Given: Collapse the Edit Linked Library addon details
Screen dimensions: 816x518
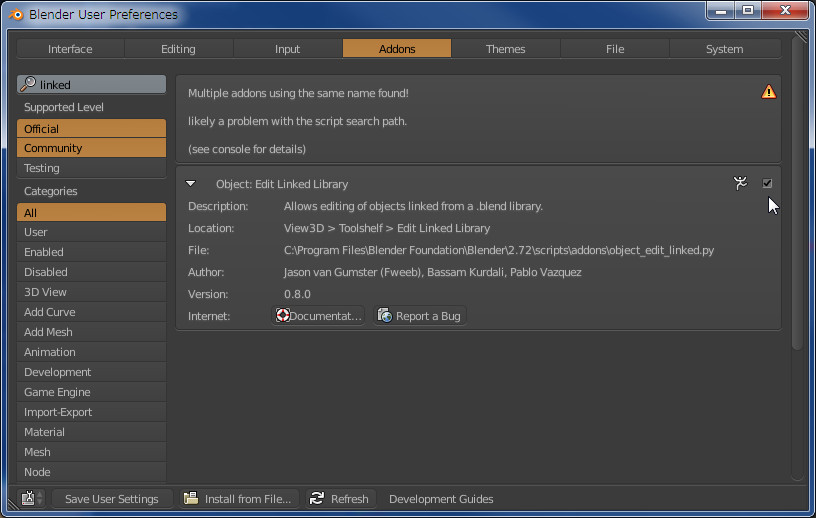Looking at the screenshot, I should 190,183.
